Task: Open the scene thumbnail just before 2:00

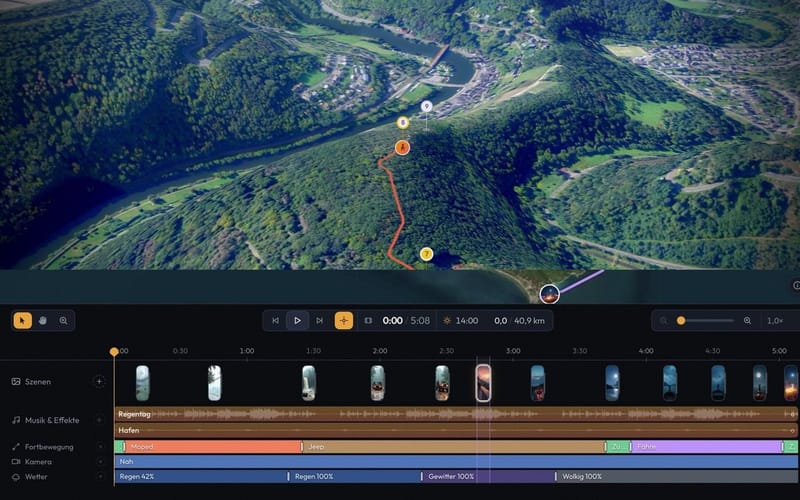Action: pos(378,383)
